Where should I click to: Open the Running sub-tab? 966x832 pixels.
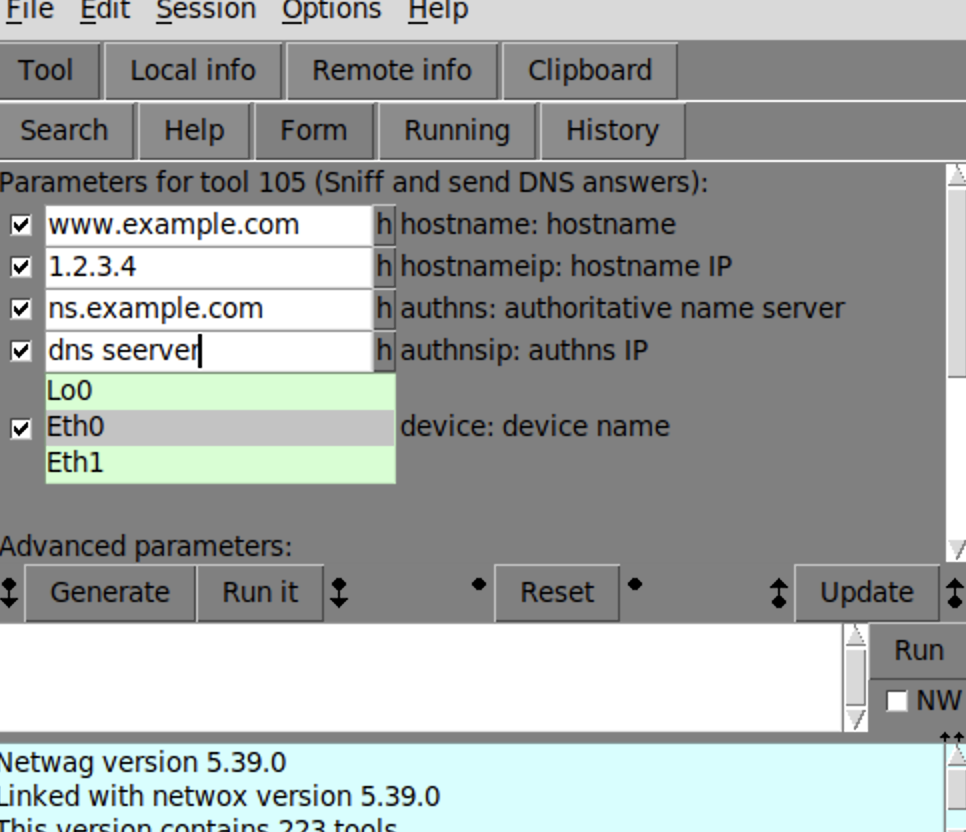457,131
